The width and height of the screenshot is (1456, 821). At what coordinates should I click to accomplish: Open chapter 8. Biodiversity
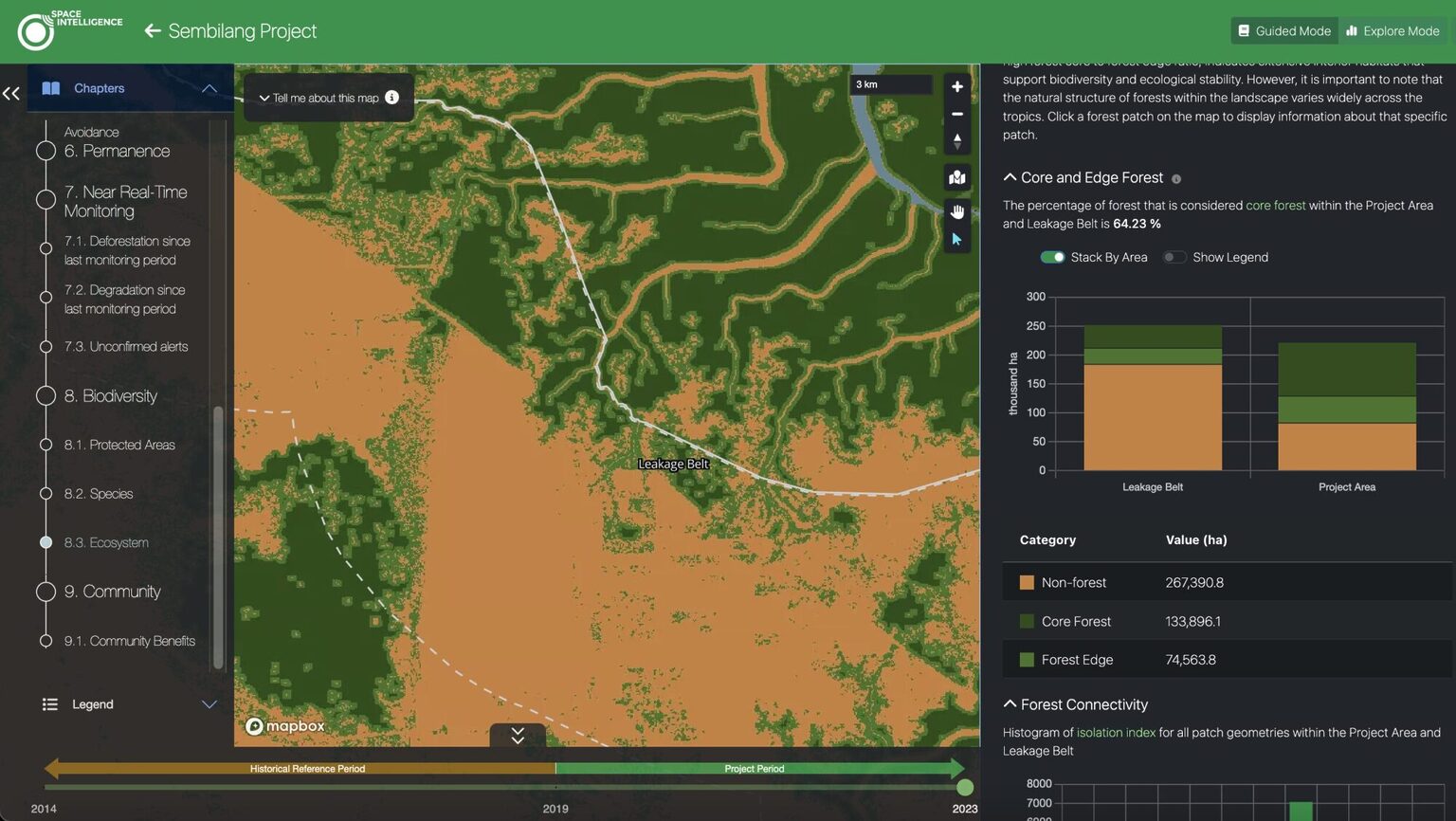110,395
